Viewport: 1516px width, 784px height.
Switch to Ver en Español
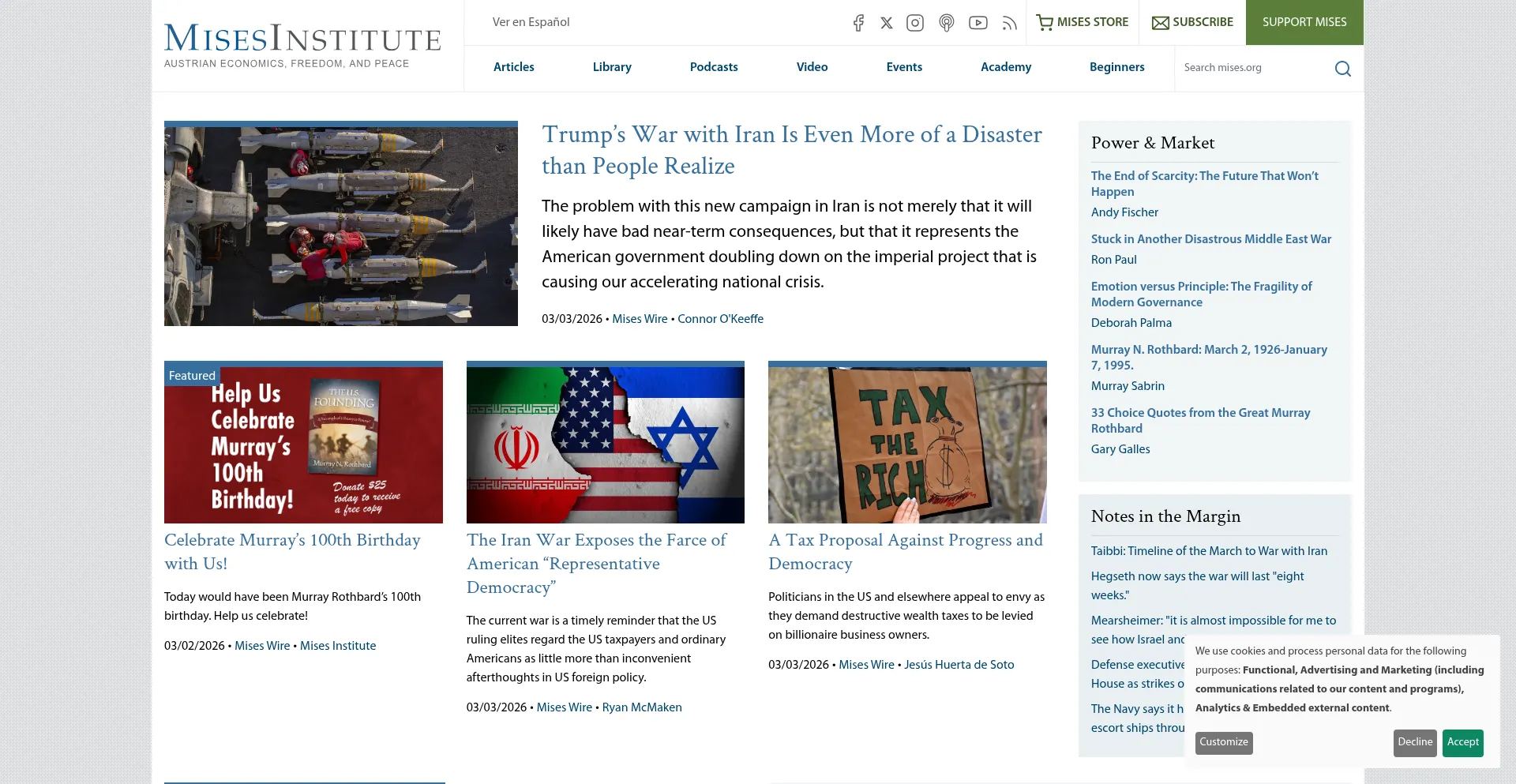click(x=531, y=22)
